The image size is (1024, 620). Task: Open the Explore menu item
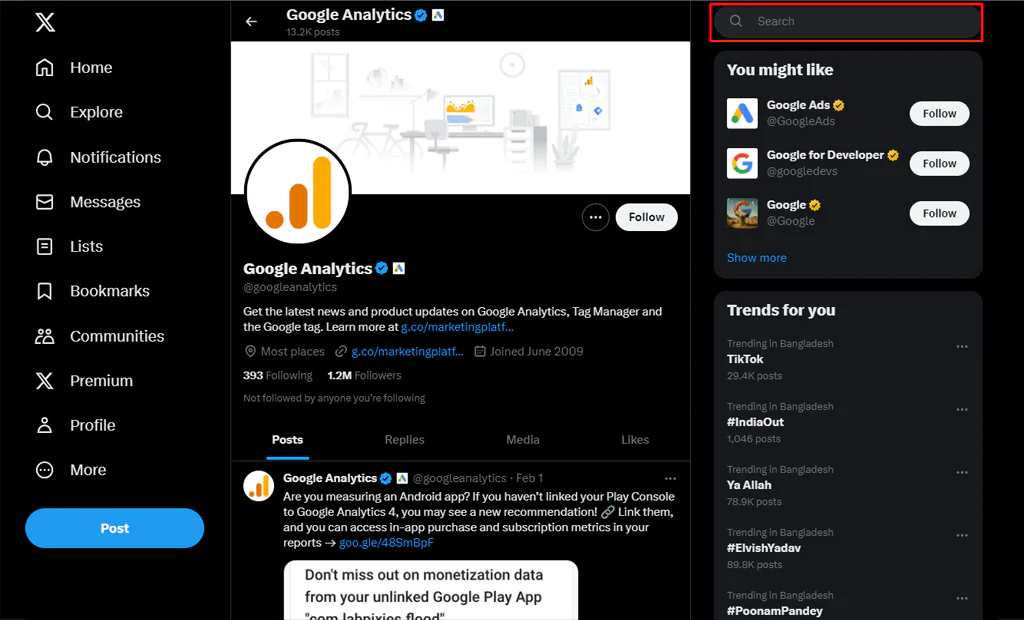pos(79,112)
